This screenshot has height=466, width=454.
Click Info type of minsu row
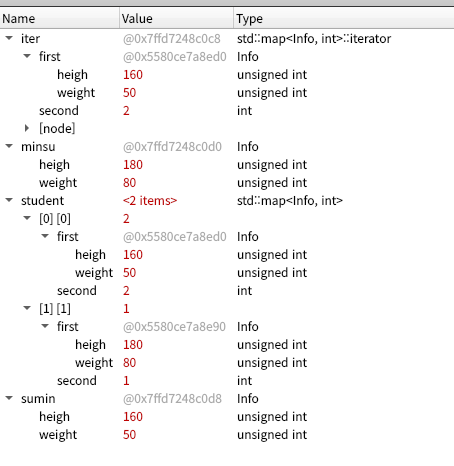click(248, 147)
